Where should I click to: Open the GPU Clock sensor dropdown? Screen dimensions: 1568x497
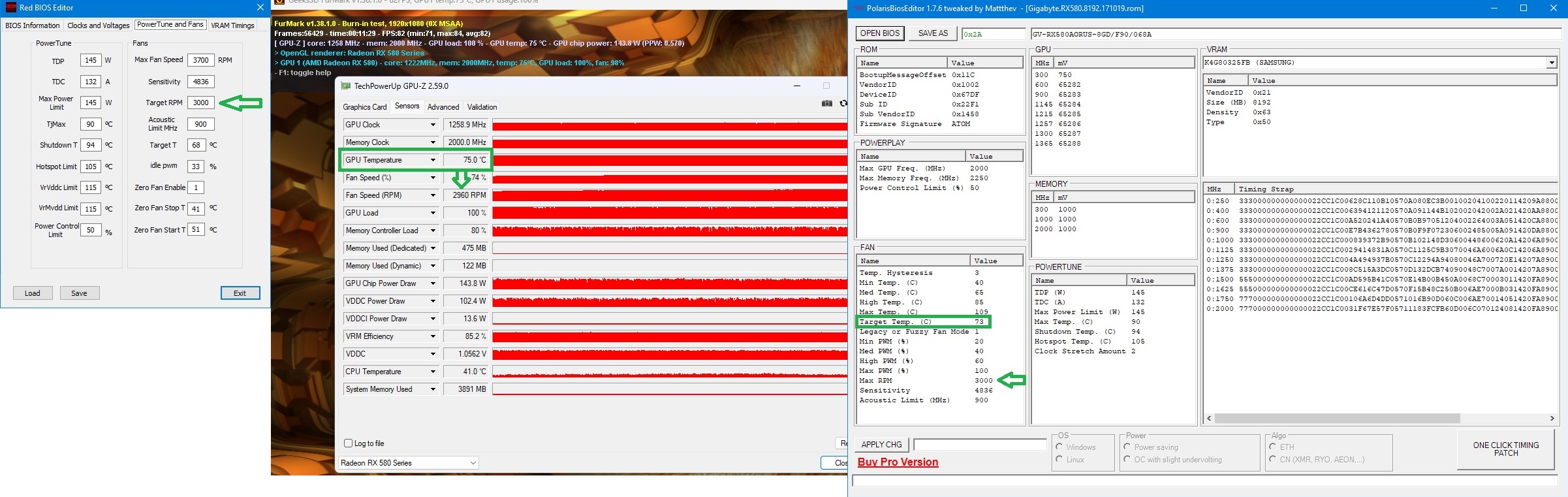click(x=432, y=125)
